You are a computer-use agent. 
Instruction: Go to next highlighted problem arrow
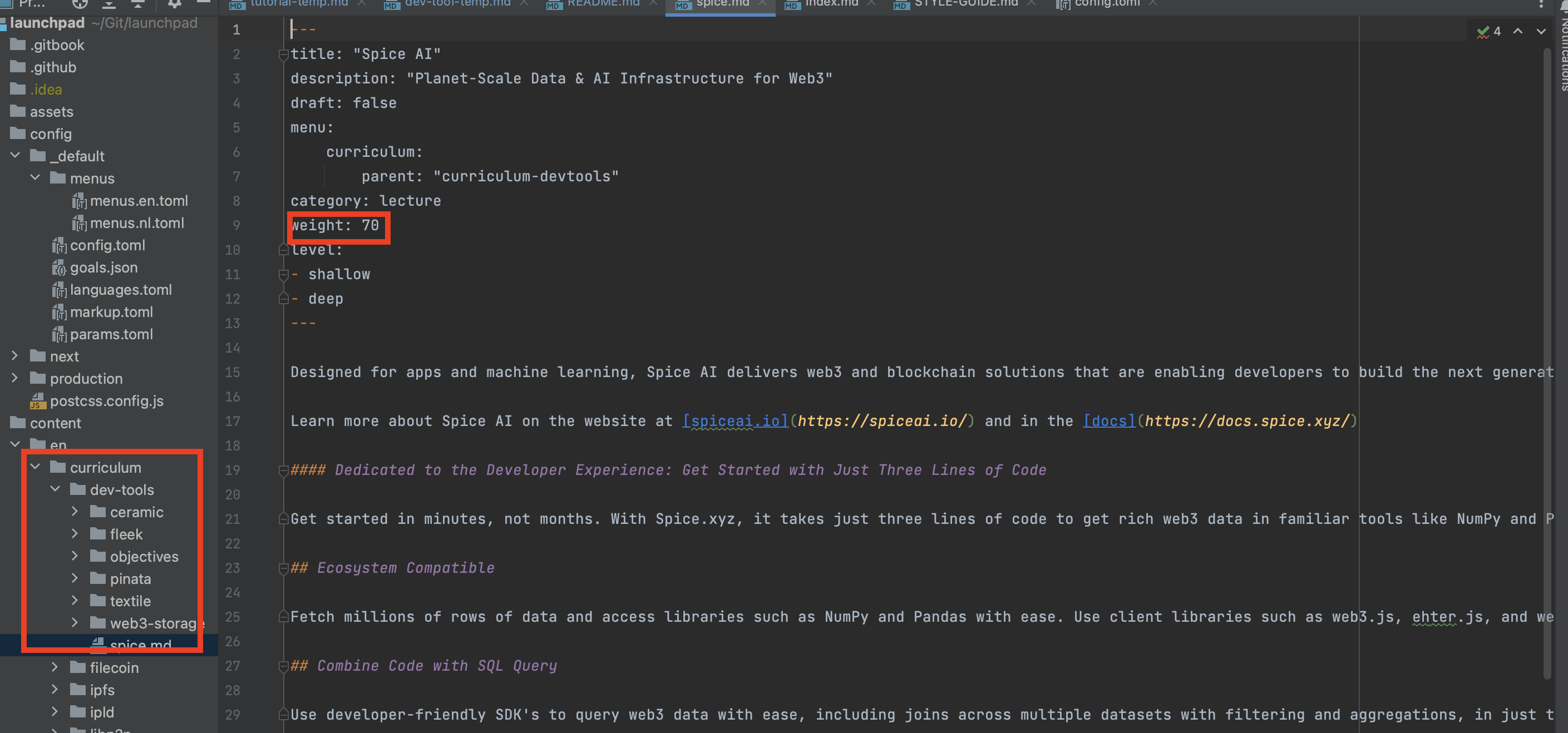click(1541, 31)
